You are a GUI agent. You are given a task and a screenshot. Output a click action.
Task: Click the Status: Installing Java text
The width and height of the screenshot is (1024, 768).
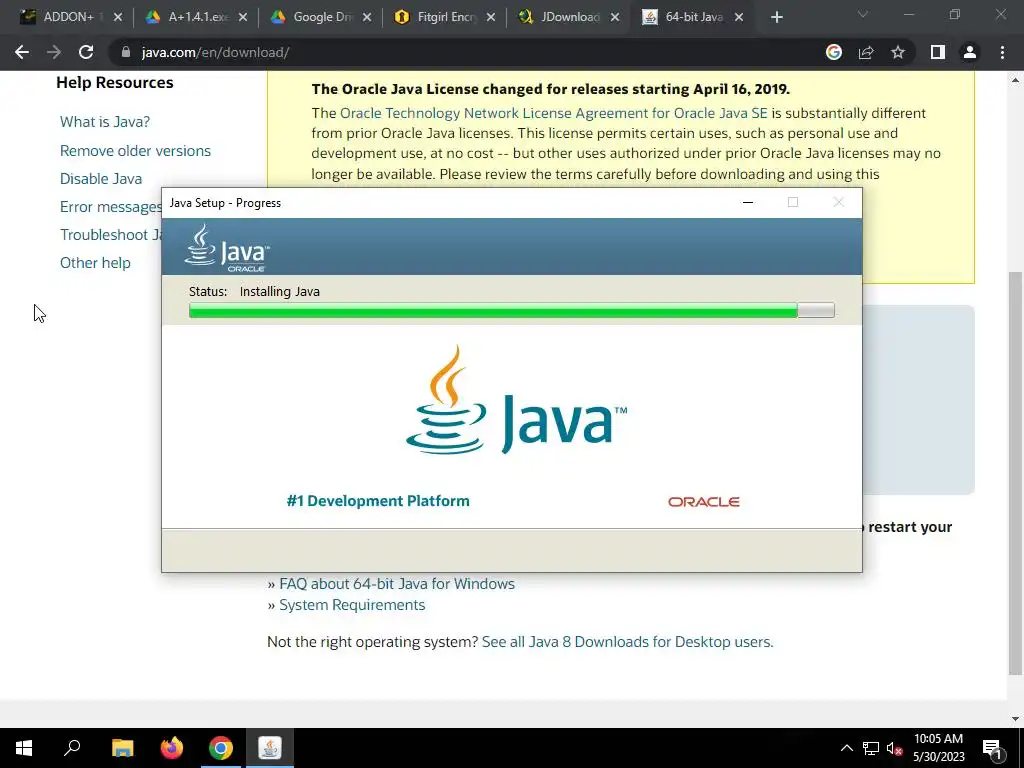(254, 292)
